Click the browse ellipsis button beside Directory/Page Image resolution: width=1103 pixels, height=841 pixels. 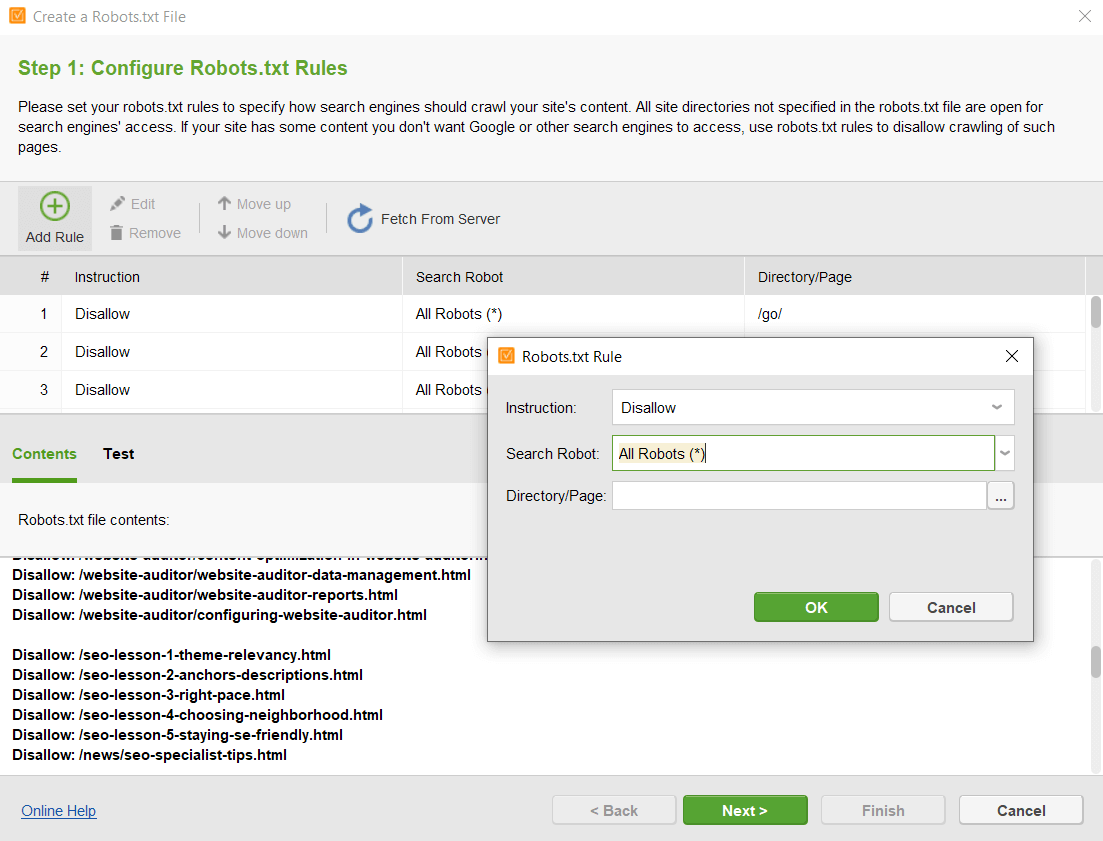coord(1000,496)
